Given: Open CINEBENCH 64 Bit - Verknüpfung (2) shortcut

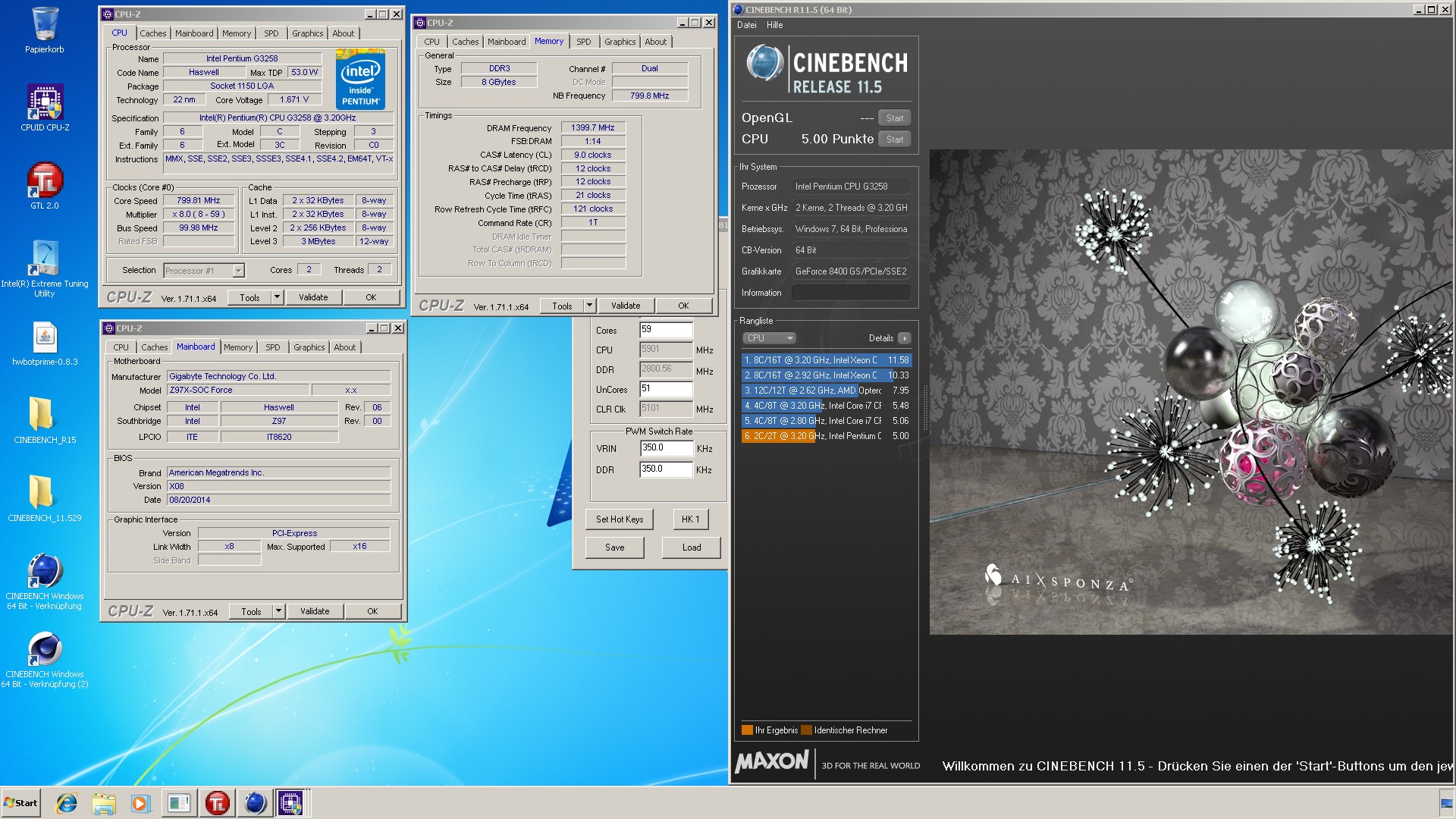Looking at the screenshot, I should [45, 660].
